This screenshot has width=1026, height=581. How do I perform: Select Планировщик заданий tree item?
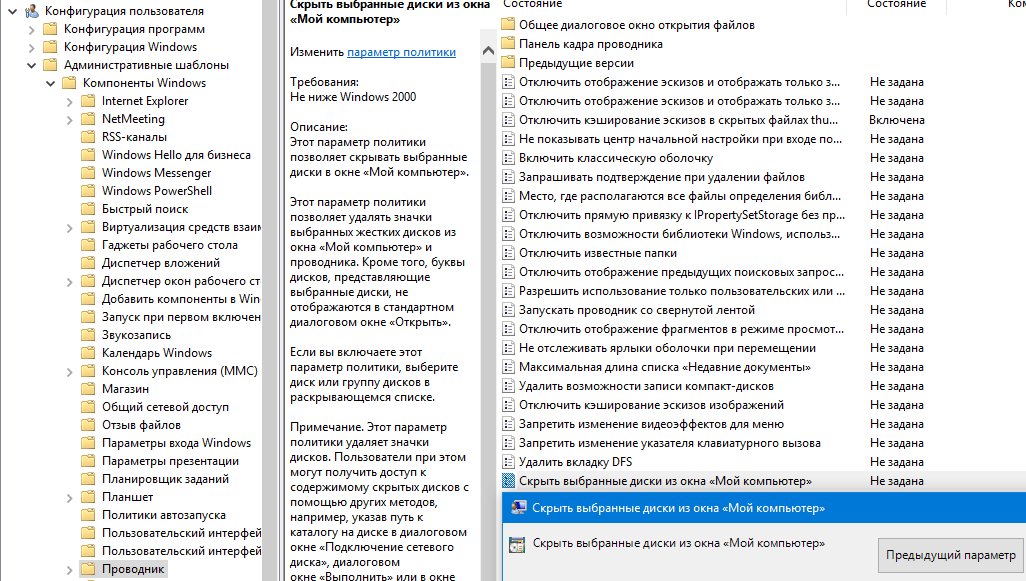pos(165,479)
